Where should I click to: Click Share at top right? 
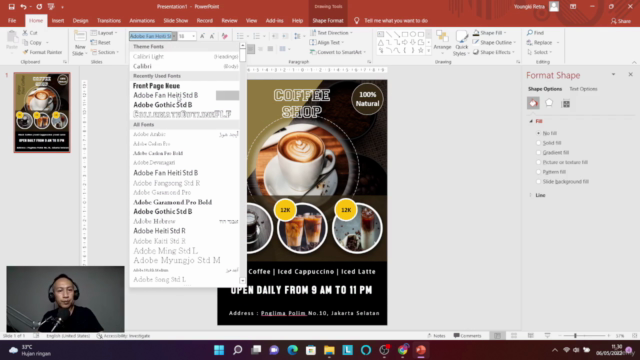coord(621,21)
